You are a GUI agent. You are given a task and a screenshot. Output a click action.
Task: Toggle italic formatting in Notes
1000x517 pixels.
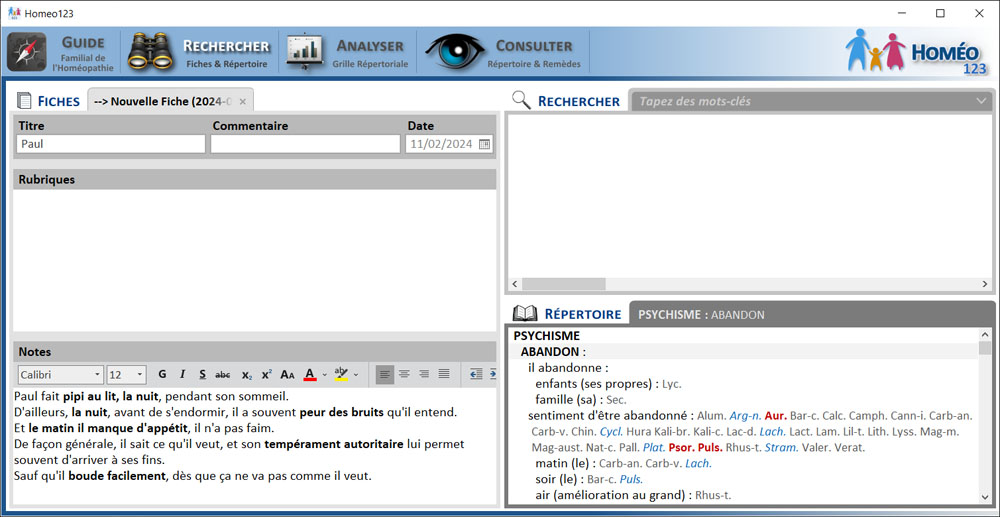(x=182, y=374)
